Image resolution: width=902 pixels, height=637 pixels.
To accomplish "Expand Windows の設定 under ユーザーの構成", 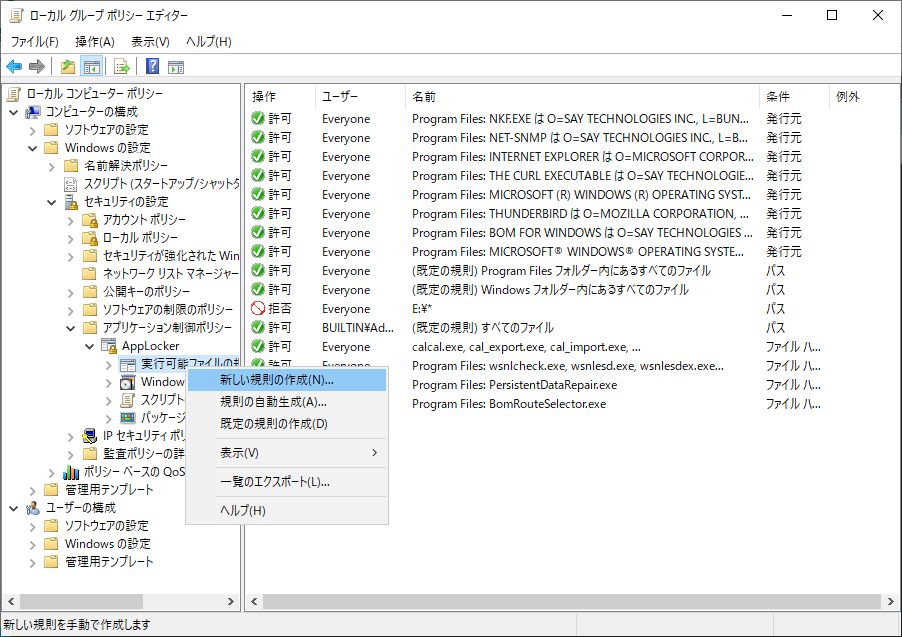I will 31,543.
